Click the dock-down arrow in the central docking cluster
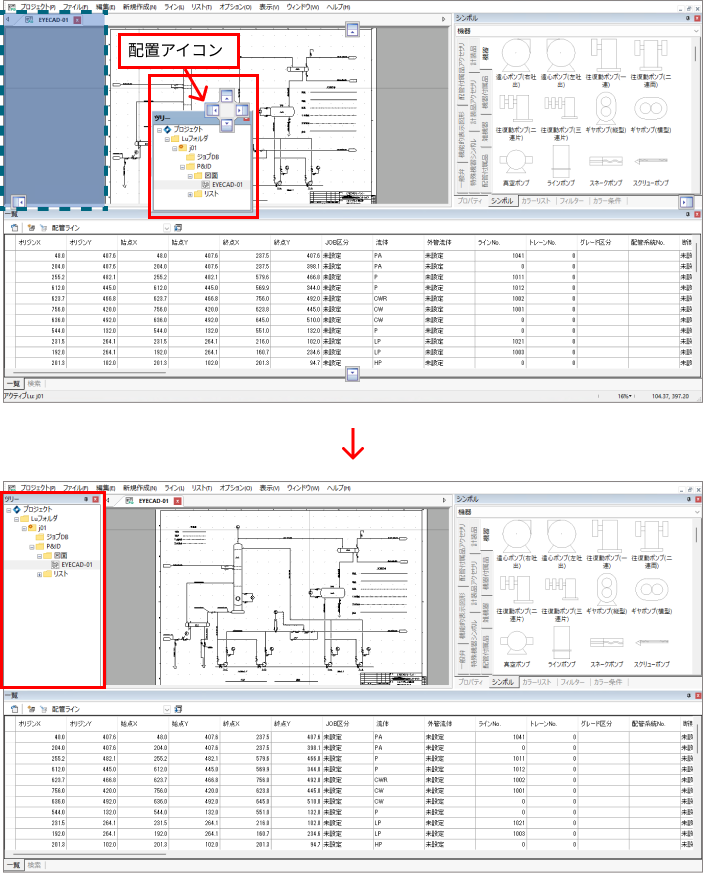703x873 pixels. click(227, 123)
